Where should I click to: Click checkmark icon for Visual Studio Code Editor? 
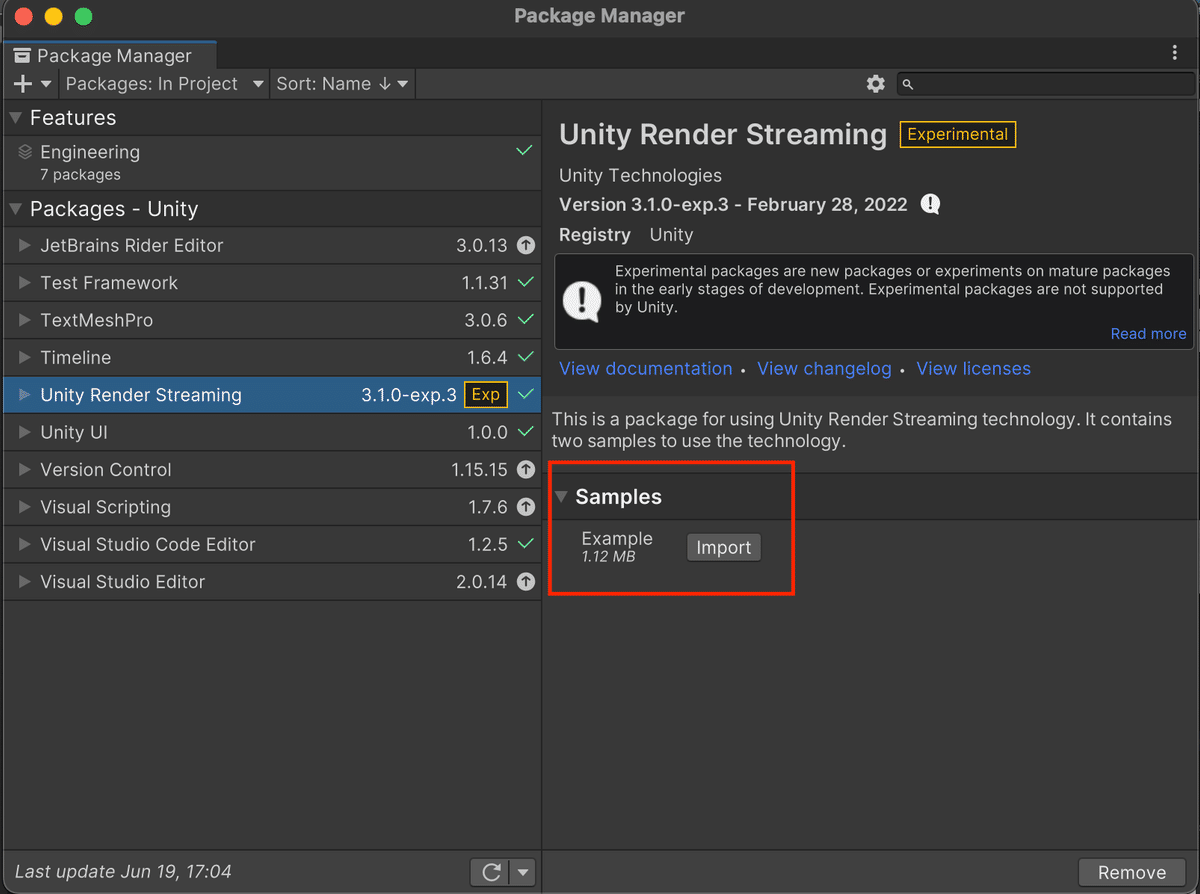point(525,544)
